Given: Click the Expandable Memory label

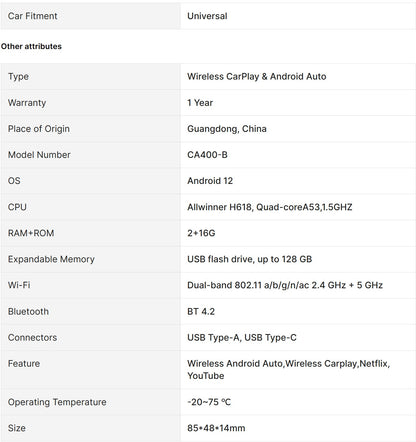Looking at the screenshot, I should click(x=51, y=259).
